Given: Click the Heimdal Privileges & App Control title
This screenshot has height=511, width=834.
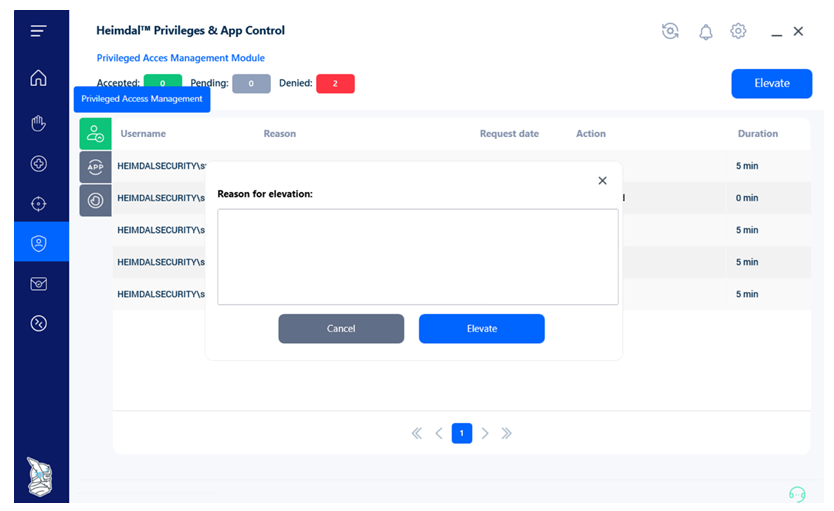Looking at the screenshot, I should click(190, 30).
